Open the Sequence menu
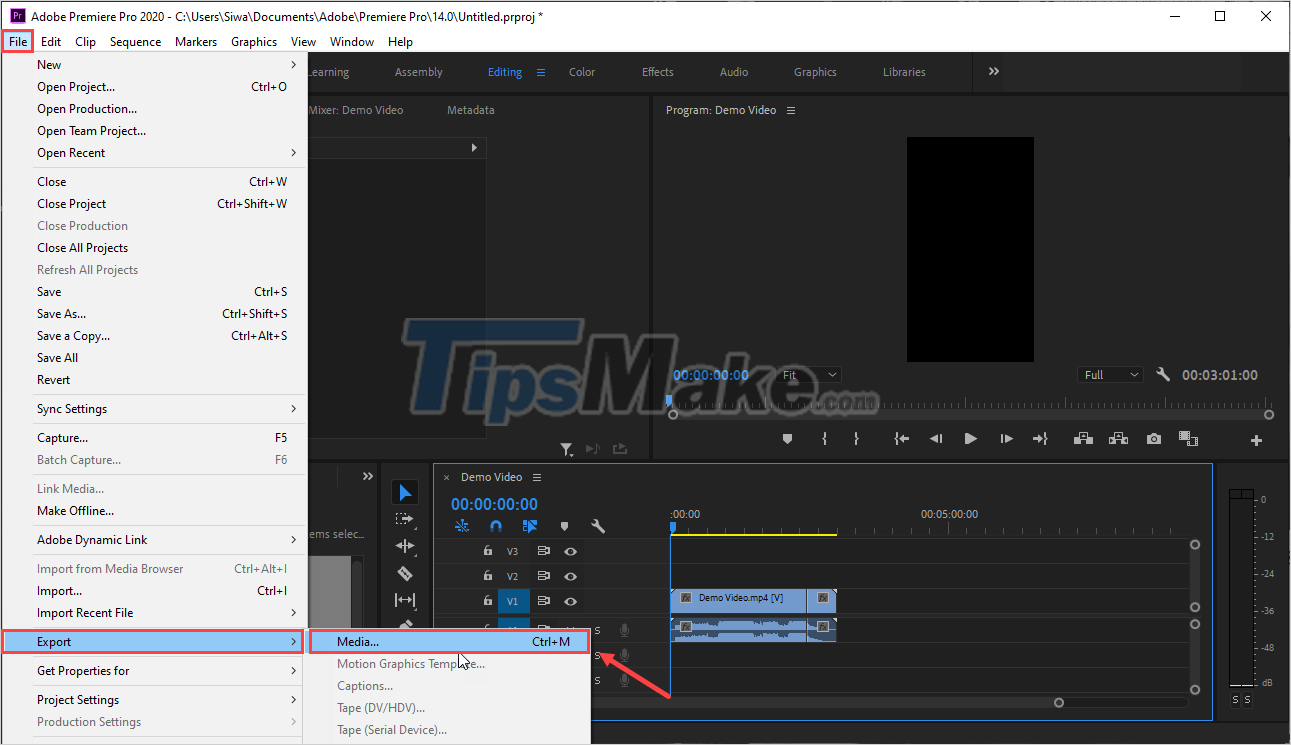 pyautogui.click(x=135, y=42)
